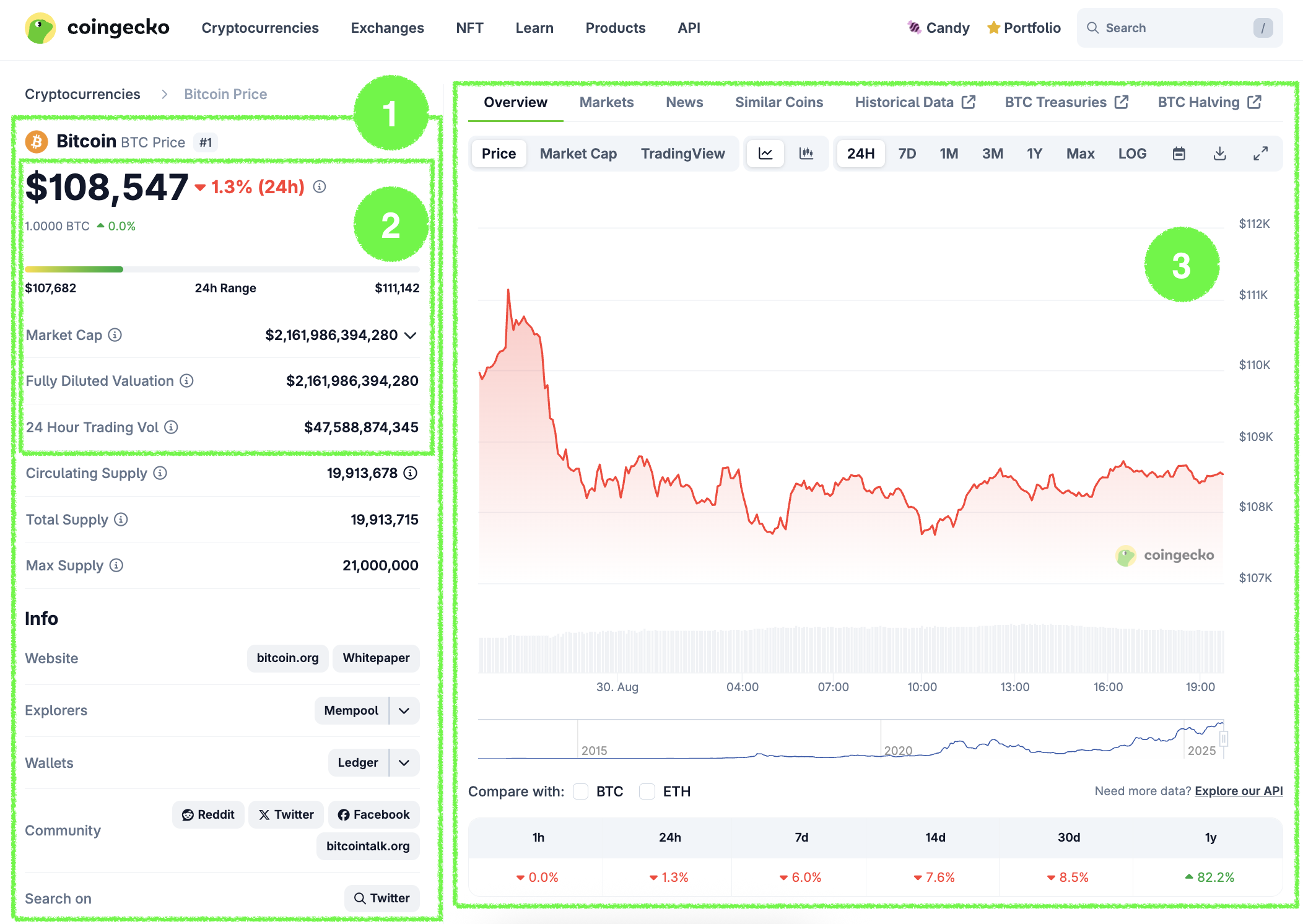The image size is (1303, 924).
Task: Click the search magnifier icon
Action: [x=1093, y=28]
